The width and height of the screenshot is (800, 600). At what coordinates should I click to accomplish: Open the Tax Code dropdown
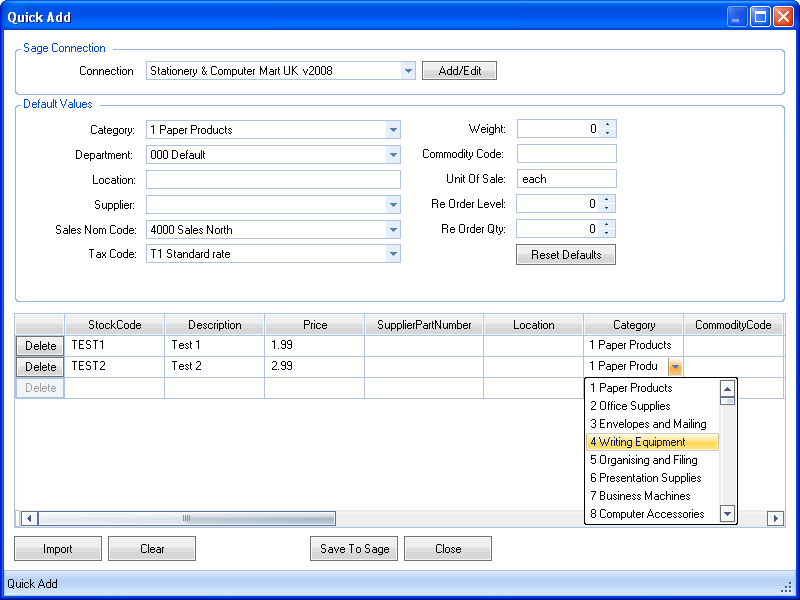pos(393,254)
